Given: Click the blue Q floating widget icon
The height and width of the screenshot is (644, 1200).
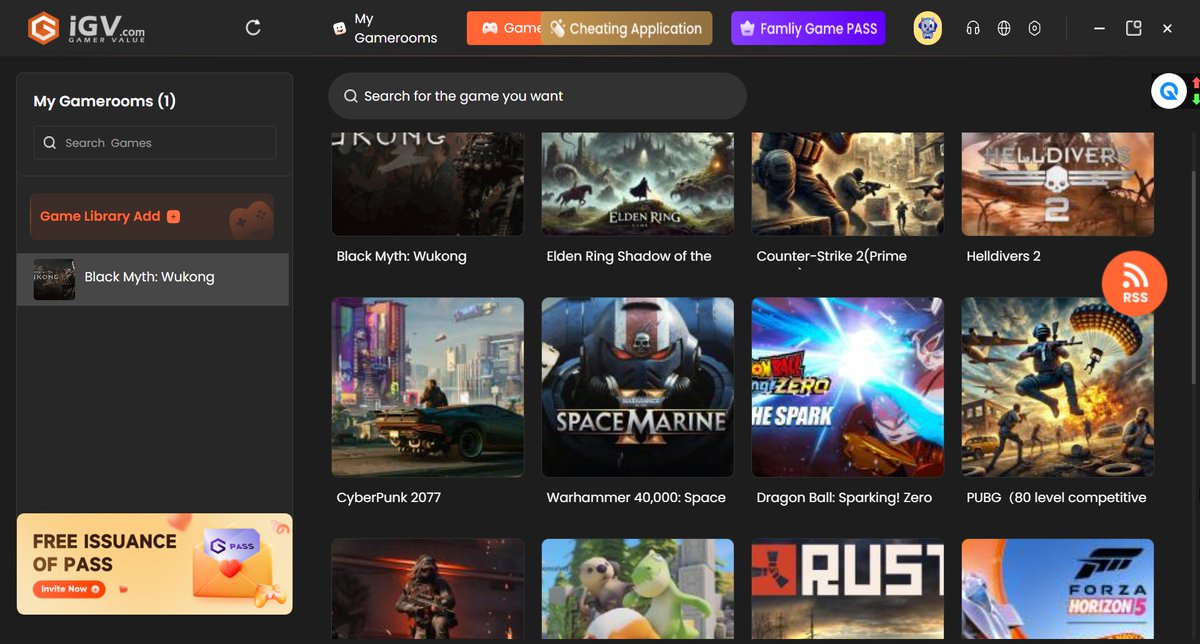Looking at the screenshot, I should pos(1168,92).
